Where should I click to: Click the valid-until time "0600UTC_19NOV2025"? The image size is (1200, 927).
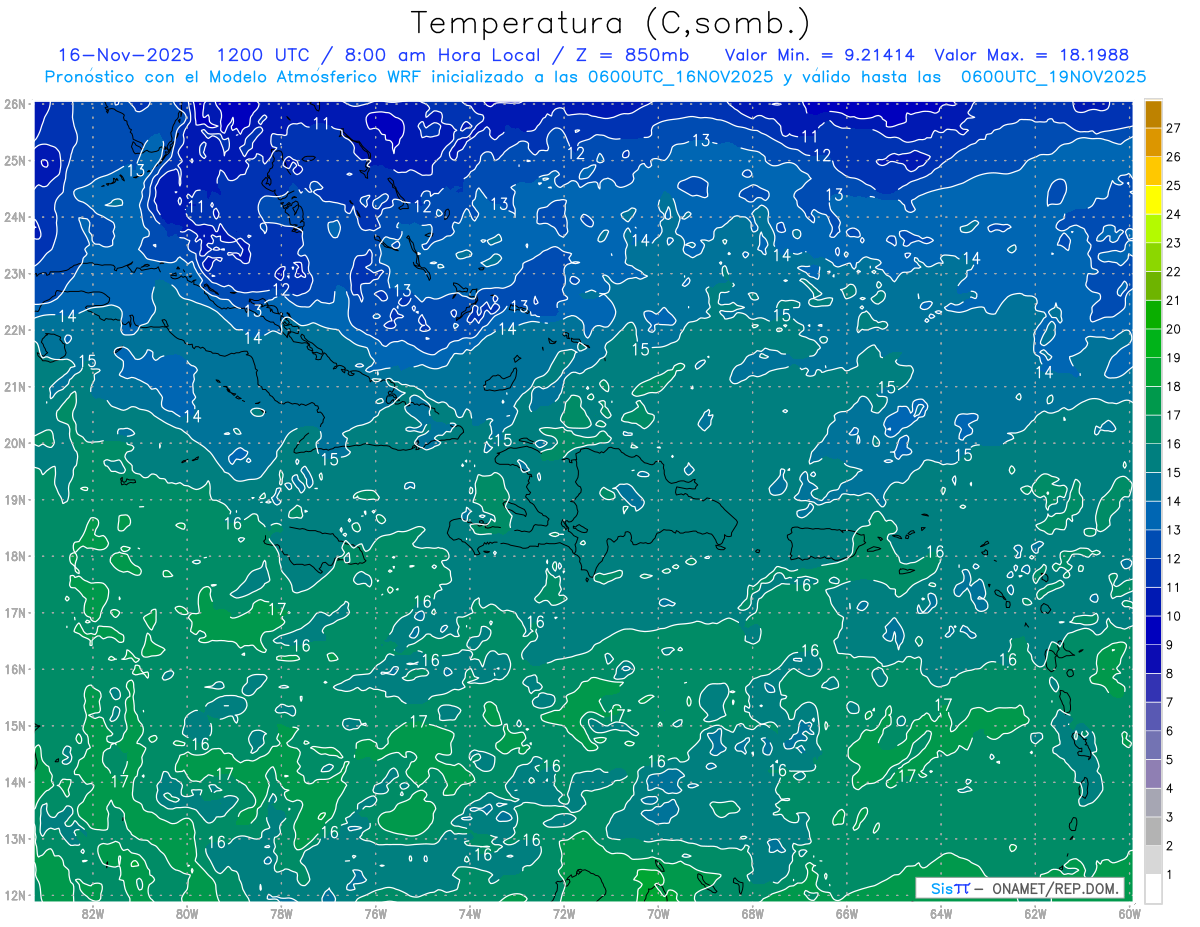[x=1053, y=77]
